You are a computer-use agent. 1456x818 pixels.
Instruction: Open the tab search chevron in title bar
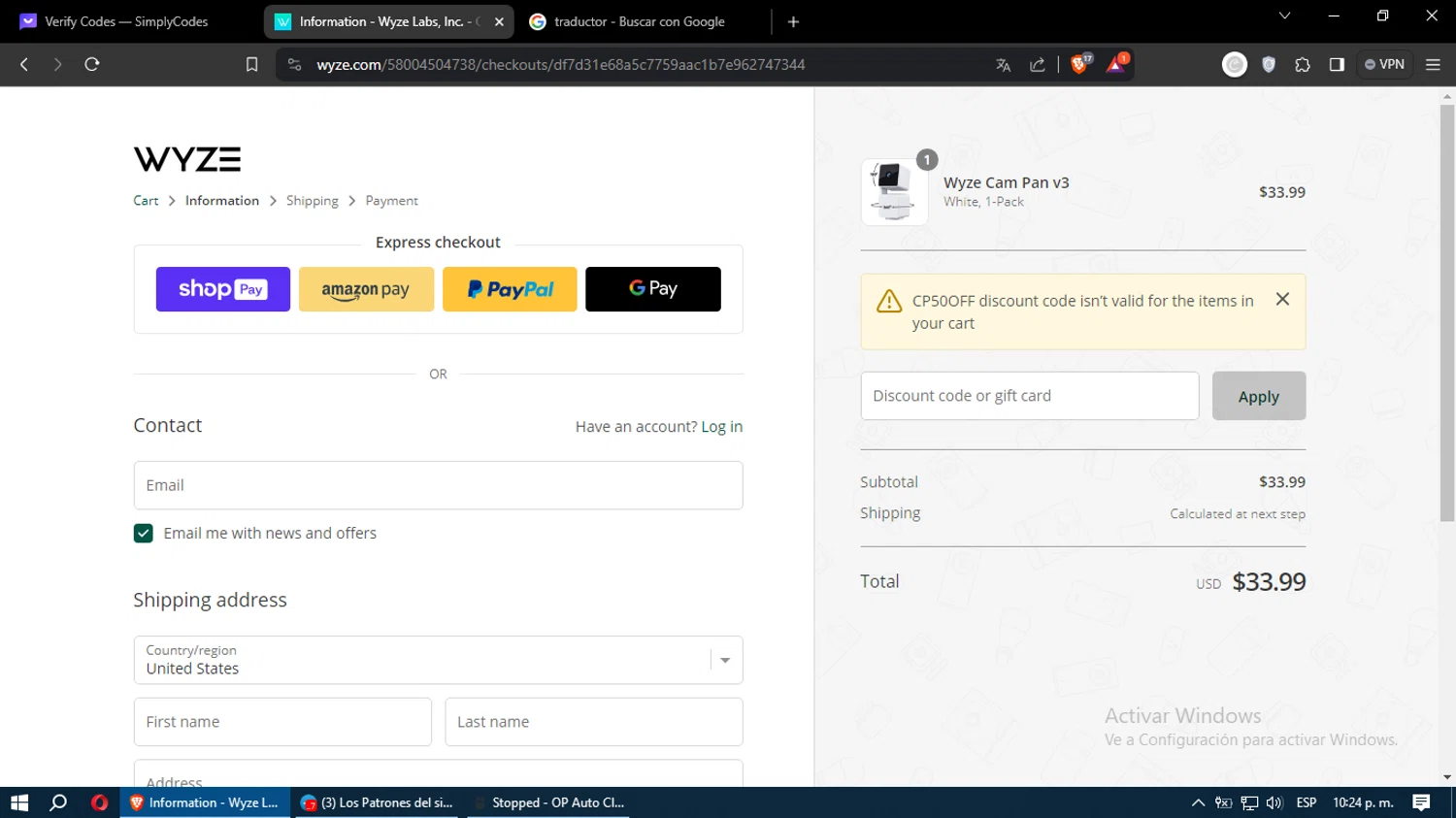[x=1284, y=16]
